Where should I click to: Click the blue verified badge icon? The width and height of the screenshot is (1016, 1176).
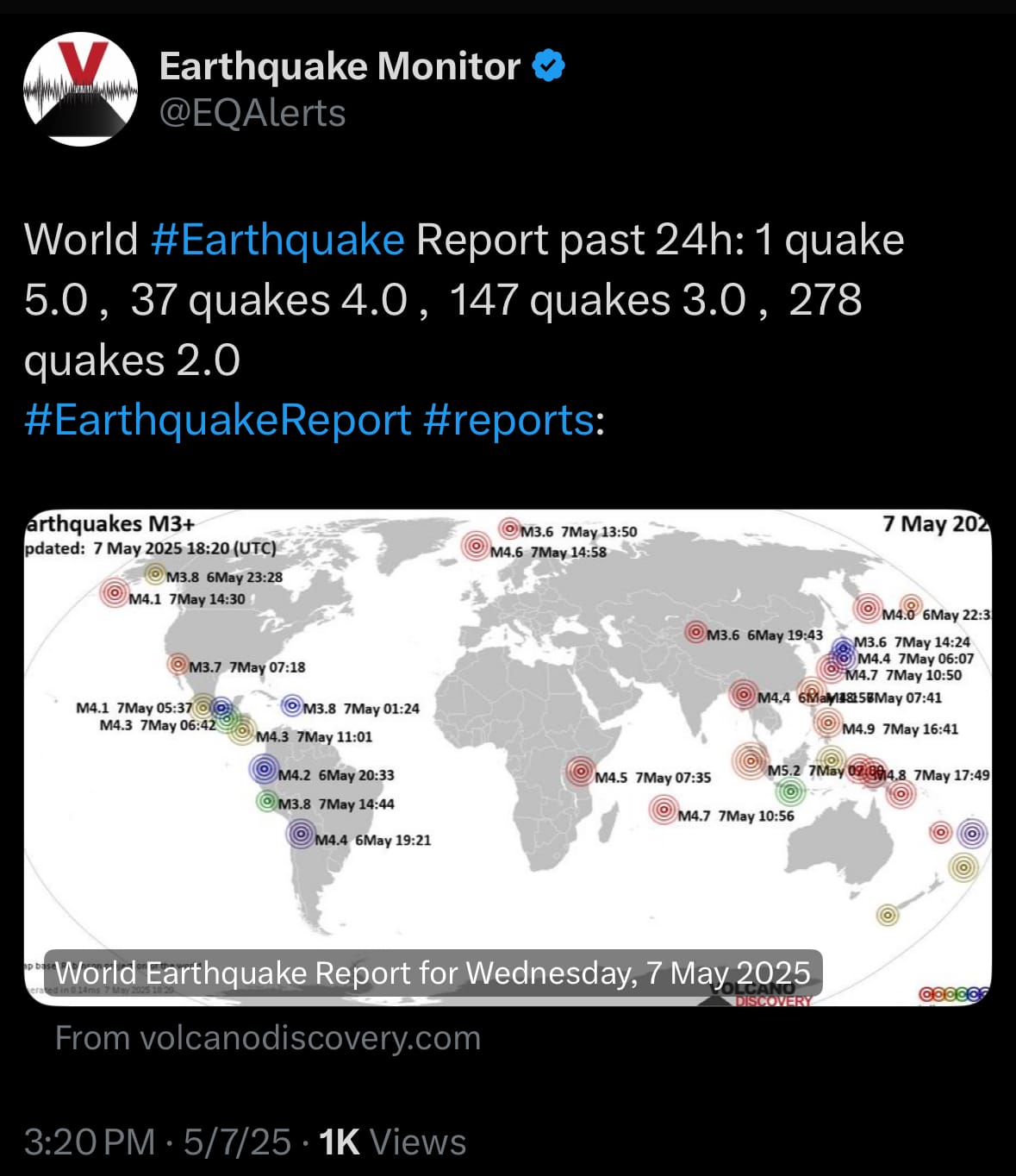click(549, 66)
